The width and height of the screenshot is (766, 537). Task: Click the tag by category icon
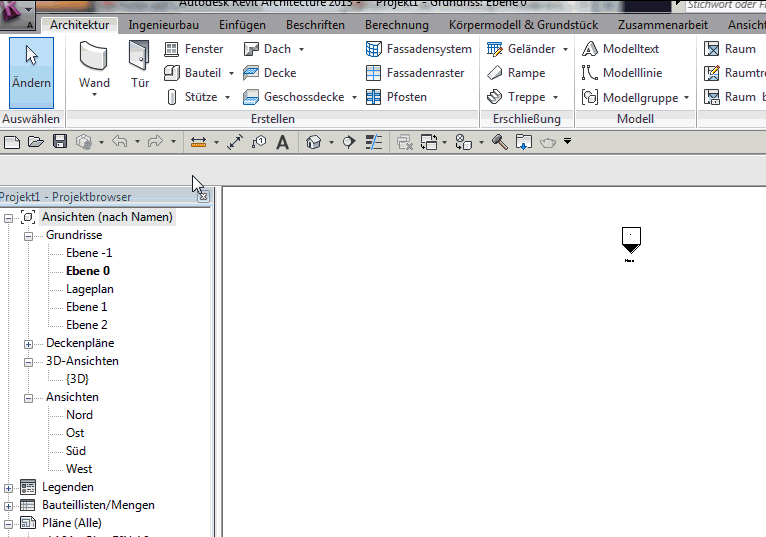pos(259,142)
